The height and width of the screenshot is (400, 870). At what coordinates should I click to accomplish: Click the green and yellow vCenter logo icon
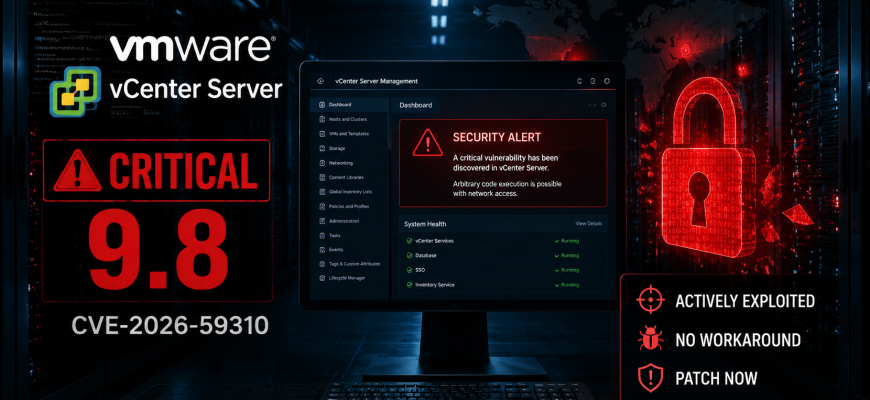pos(75,92)
